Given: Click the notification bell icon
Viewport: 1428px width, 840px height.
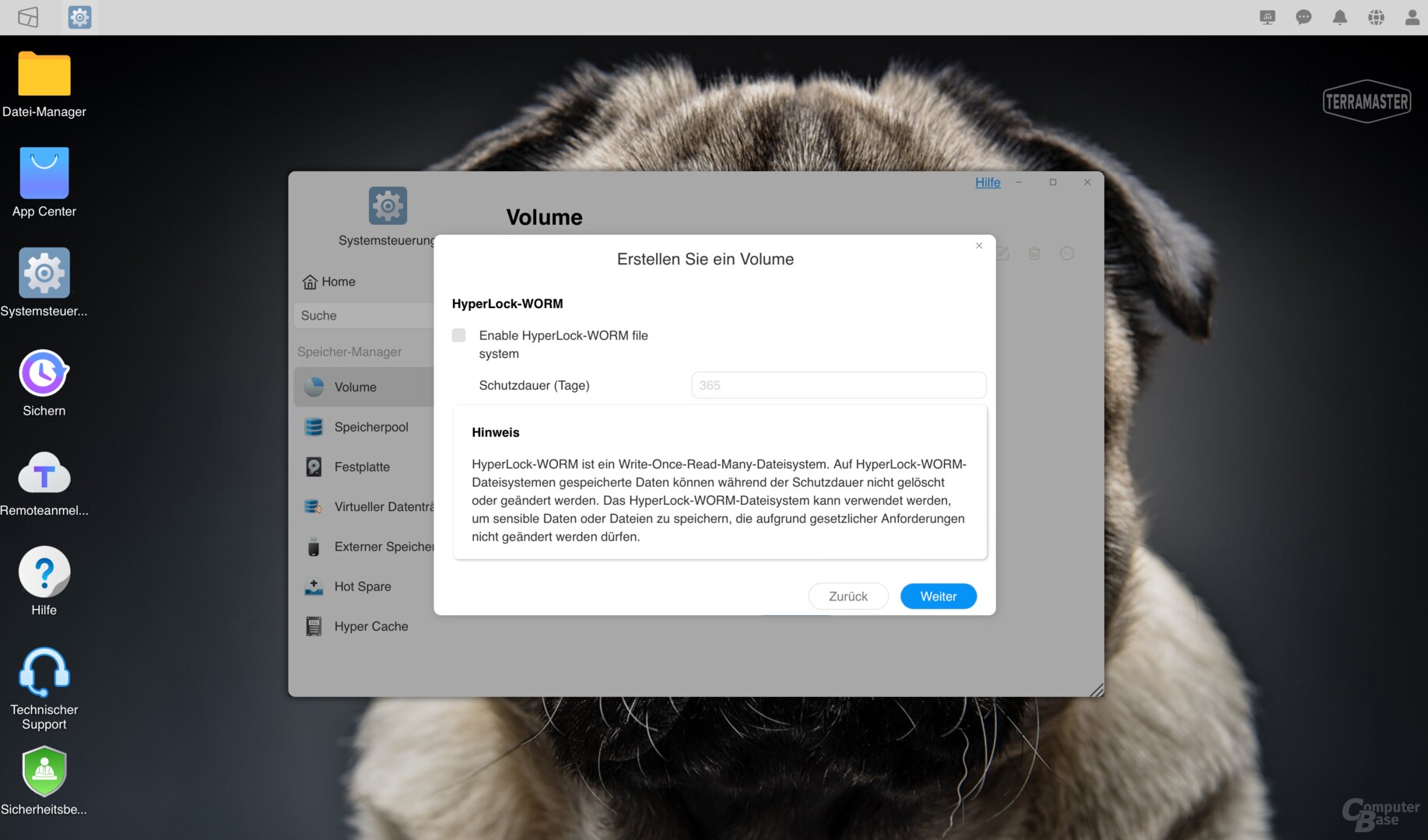Looking at the screenshot, I should pyautogui.click(x=1339, y=17).
